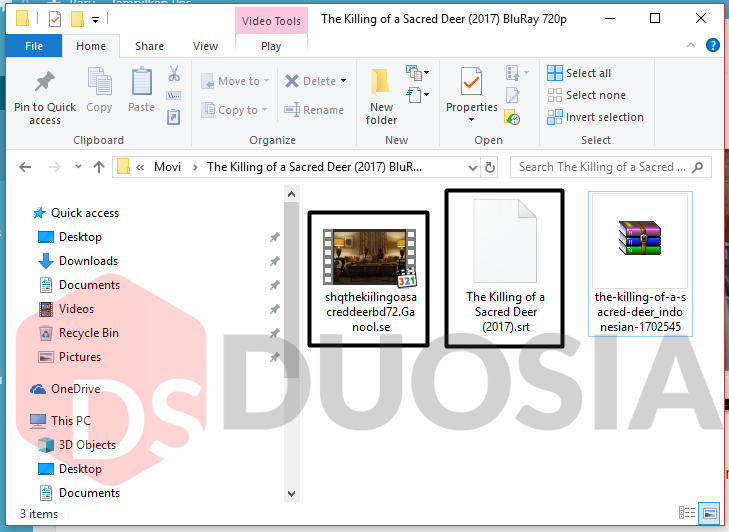Click Movi in the breadcrumb path
This screenshot has height=532, width=729.
pos(167,167)
